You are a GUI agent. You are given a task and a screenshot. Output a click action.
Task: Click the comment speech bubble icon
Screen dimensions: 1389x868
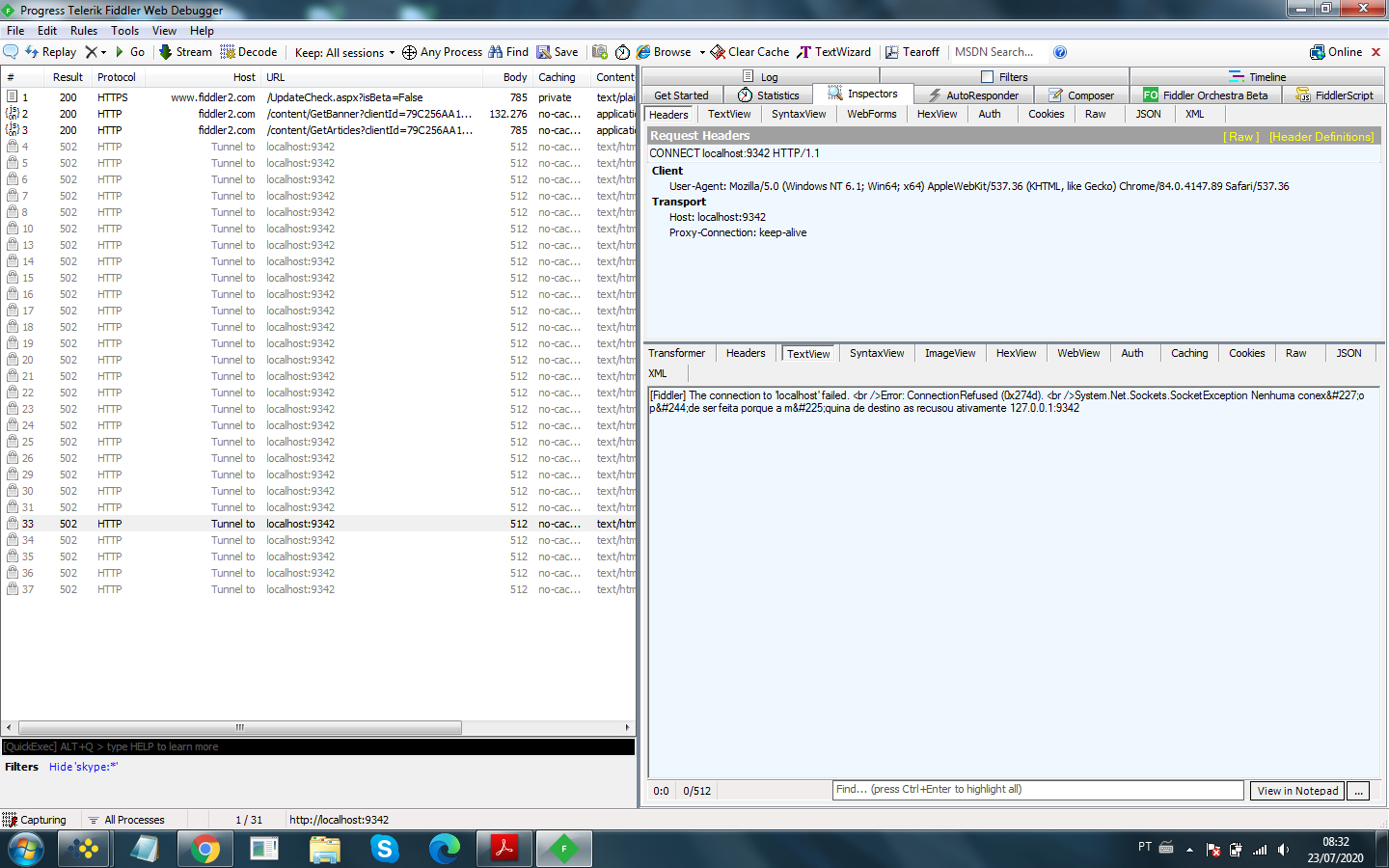point(11,51)
